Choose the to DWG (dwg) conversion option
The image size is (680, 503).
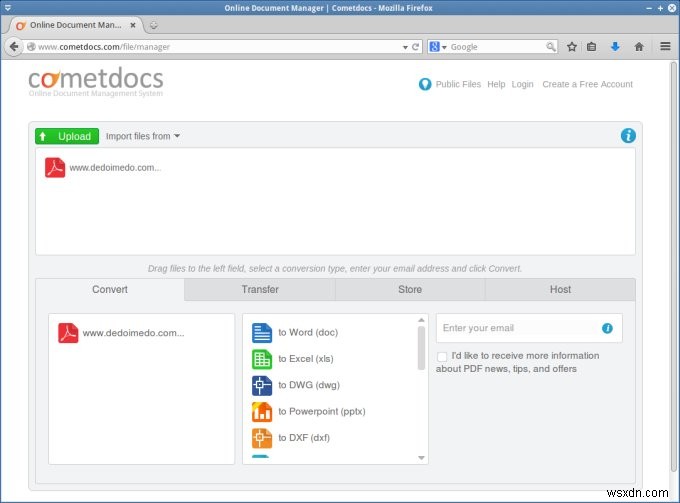click(x=309, y=385)
